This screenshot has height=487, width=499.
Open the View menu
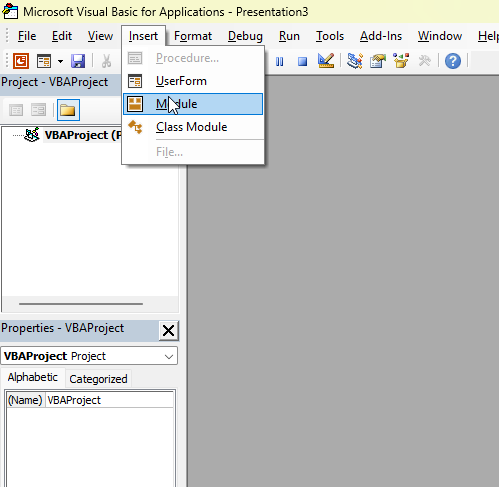pyautogui.click(x=100, y=36)
